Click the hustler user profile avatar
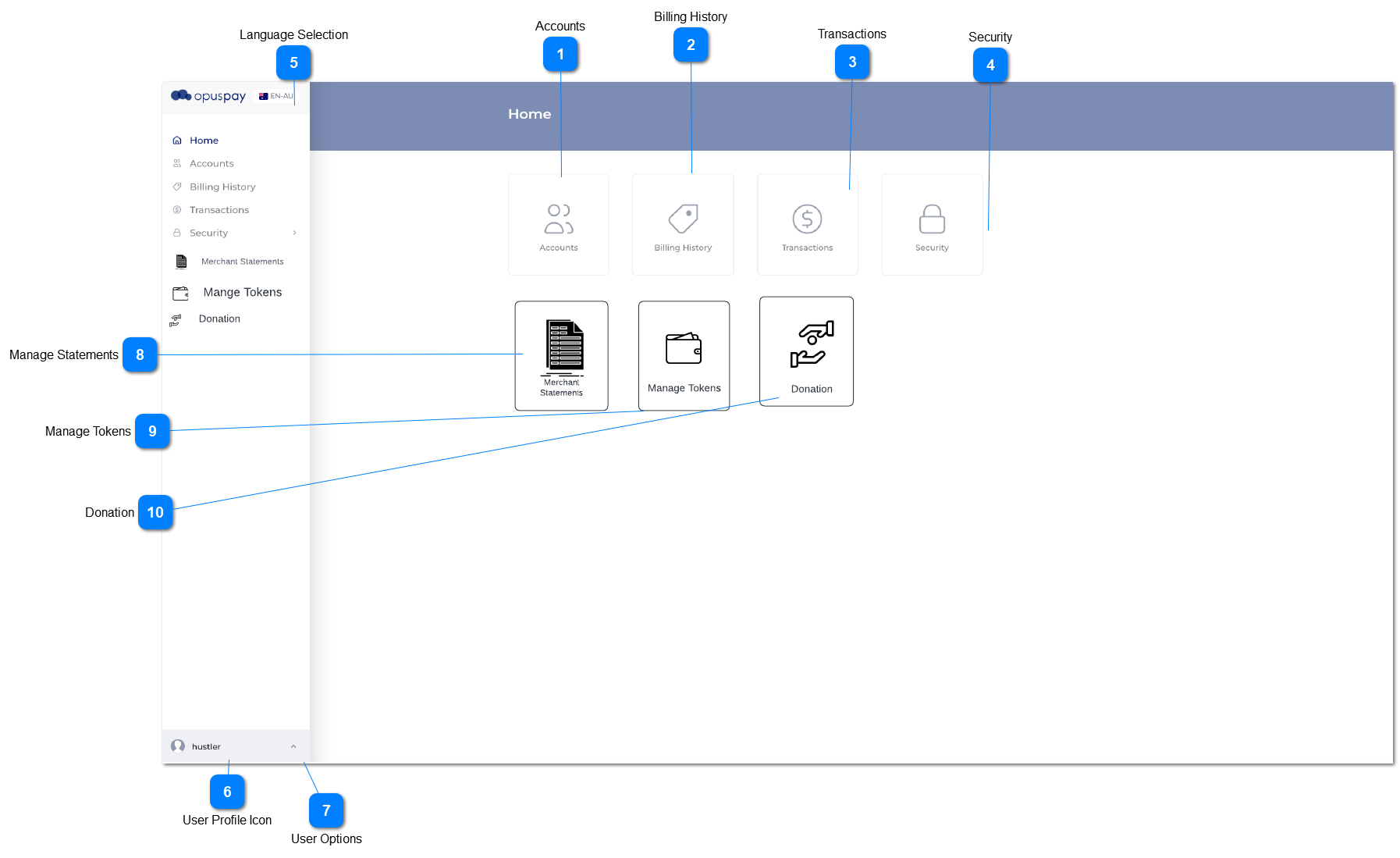1400x858 pixels. click(x=178, y=746)
